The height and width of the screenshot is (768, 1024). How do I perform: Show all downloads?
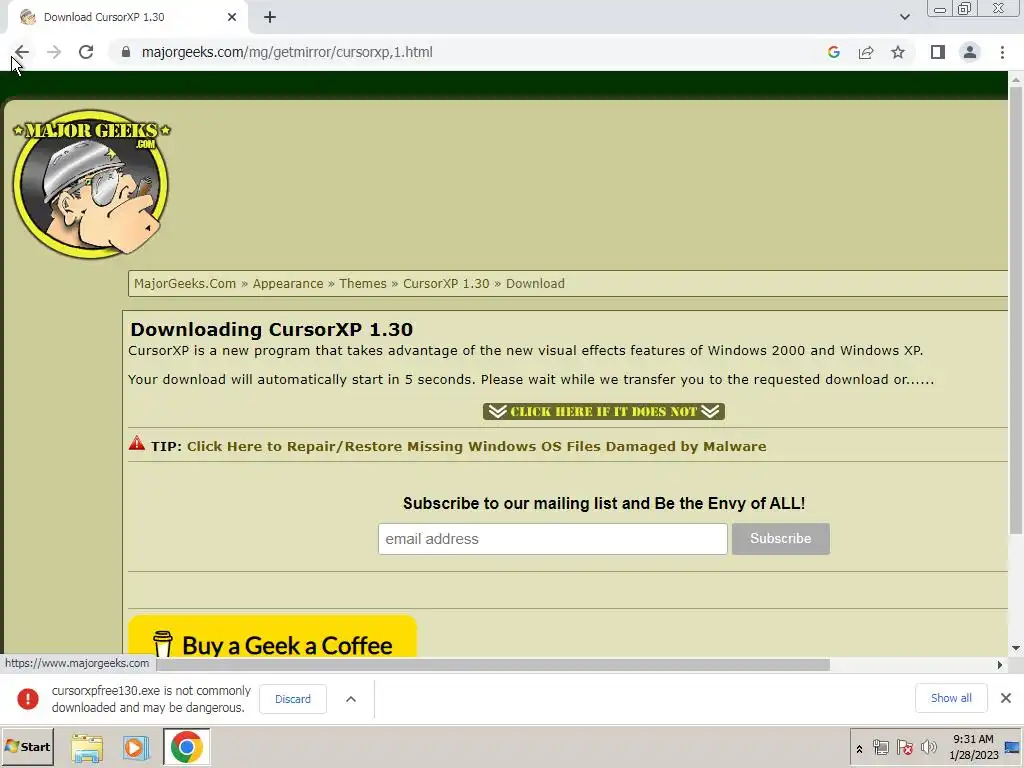tap(951, 698)
